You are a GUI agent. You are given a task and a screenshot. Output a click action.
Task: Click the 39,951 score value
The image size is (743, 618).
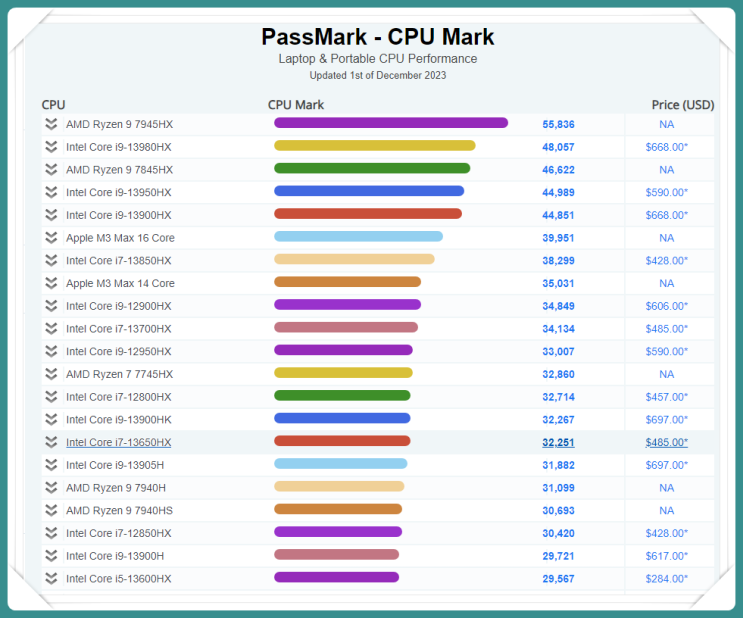pos(558,238)
